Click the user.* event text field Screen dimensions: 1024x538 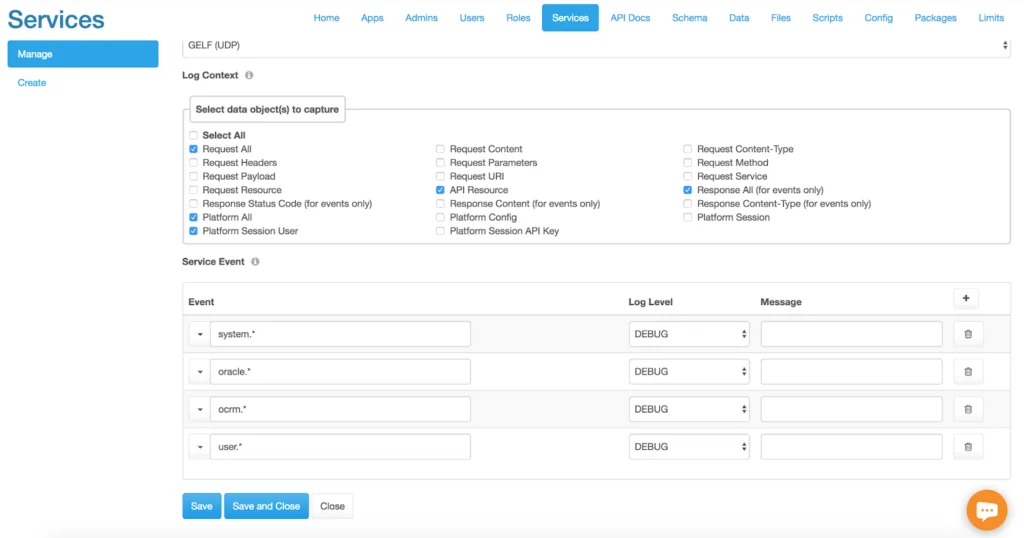[x=340, y=446]
